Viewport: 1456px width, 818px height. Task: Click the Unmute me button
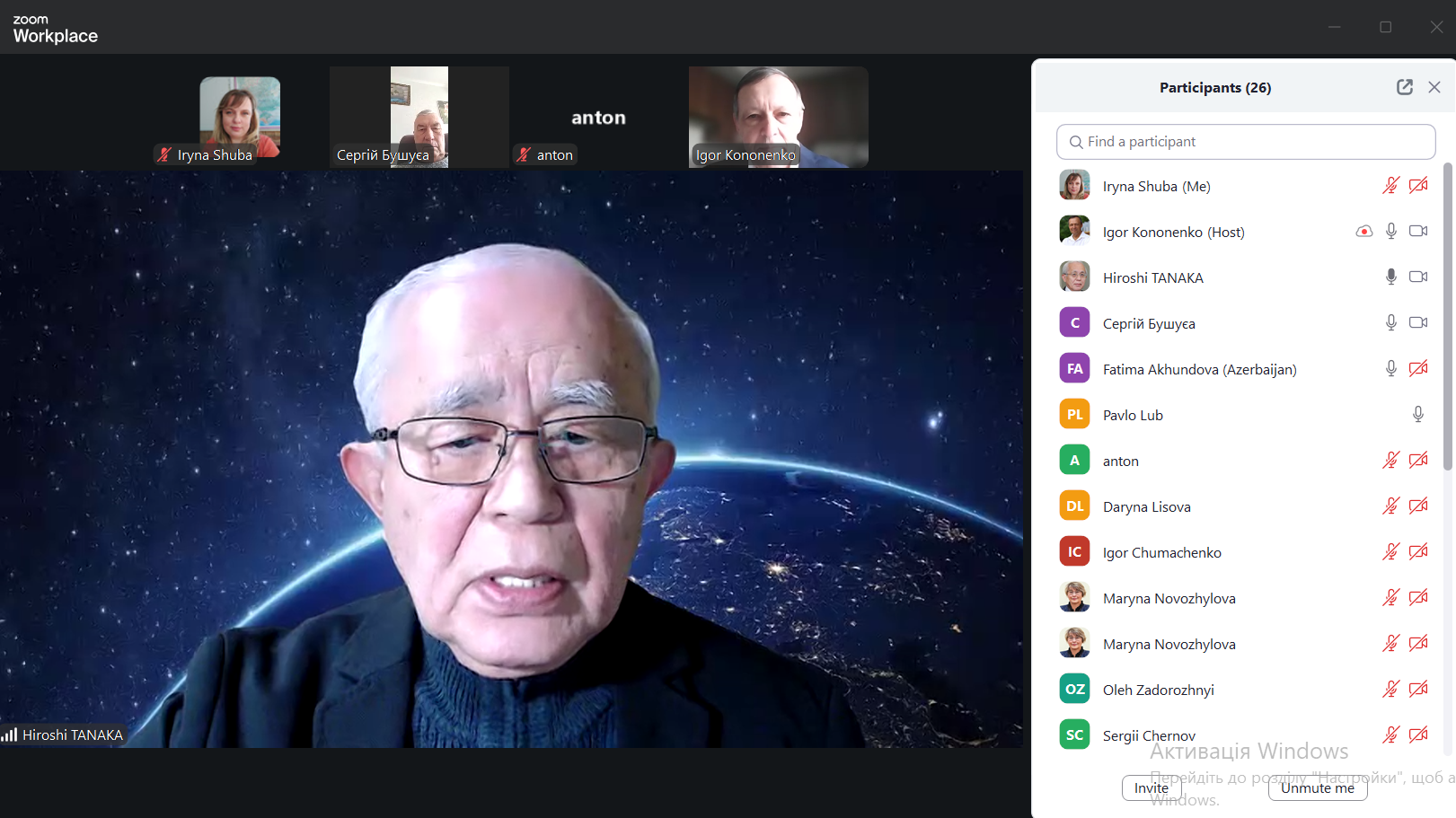click(x=1318, y=787)
